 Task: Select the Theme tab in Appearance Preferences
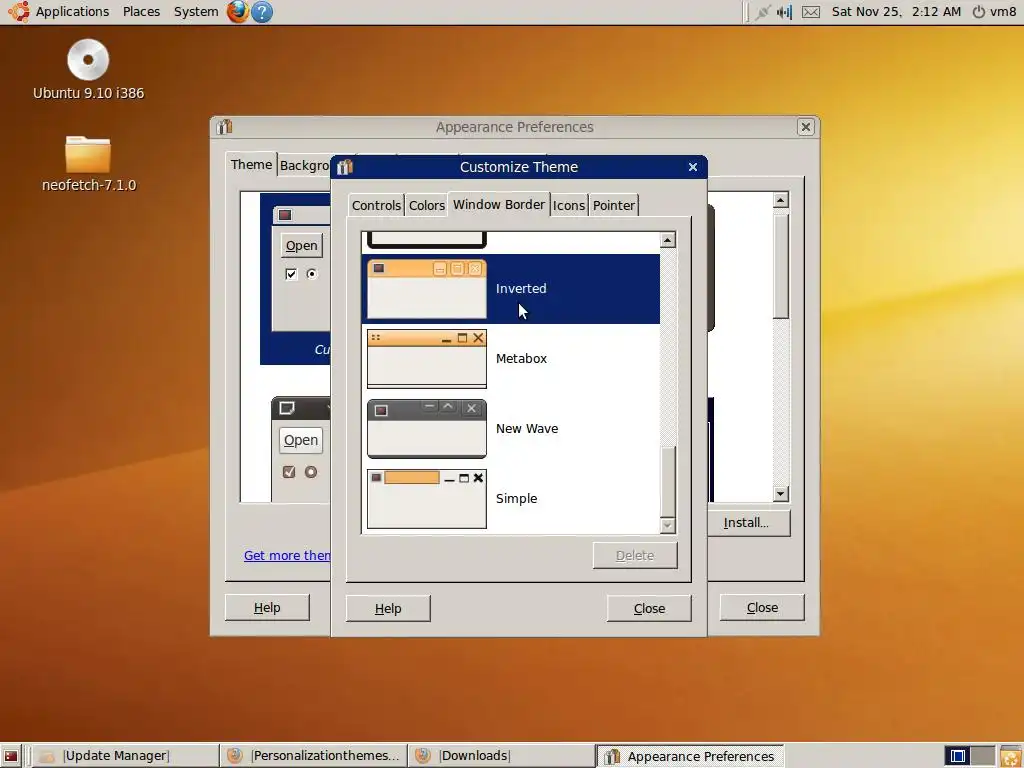(251, 165)
